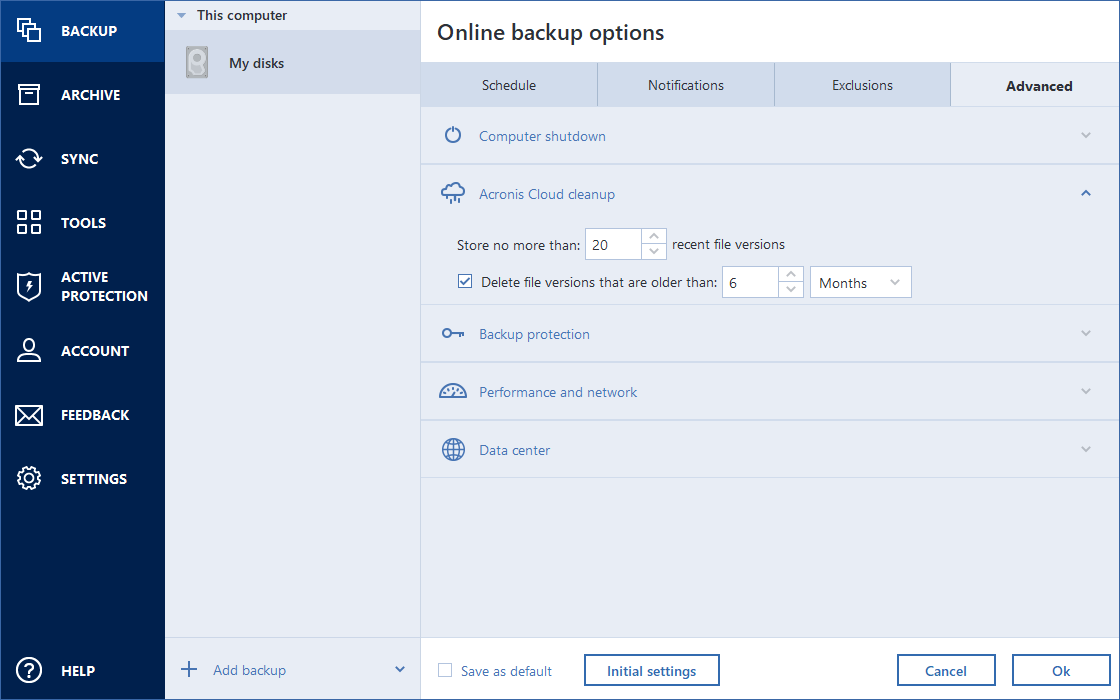Click the Initial settings button
1120x700 pixels.
pos(651,671)
